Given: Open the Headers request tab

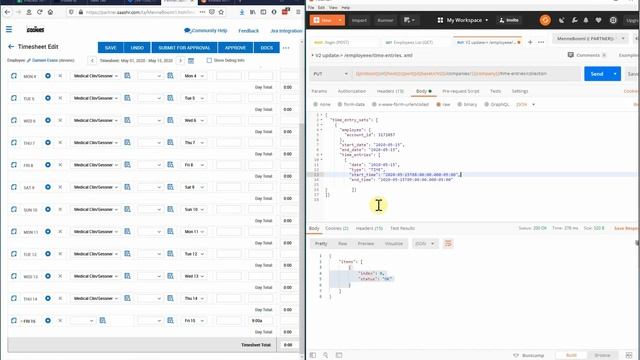Looking at the screenshot, I should [390, 91].
